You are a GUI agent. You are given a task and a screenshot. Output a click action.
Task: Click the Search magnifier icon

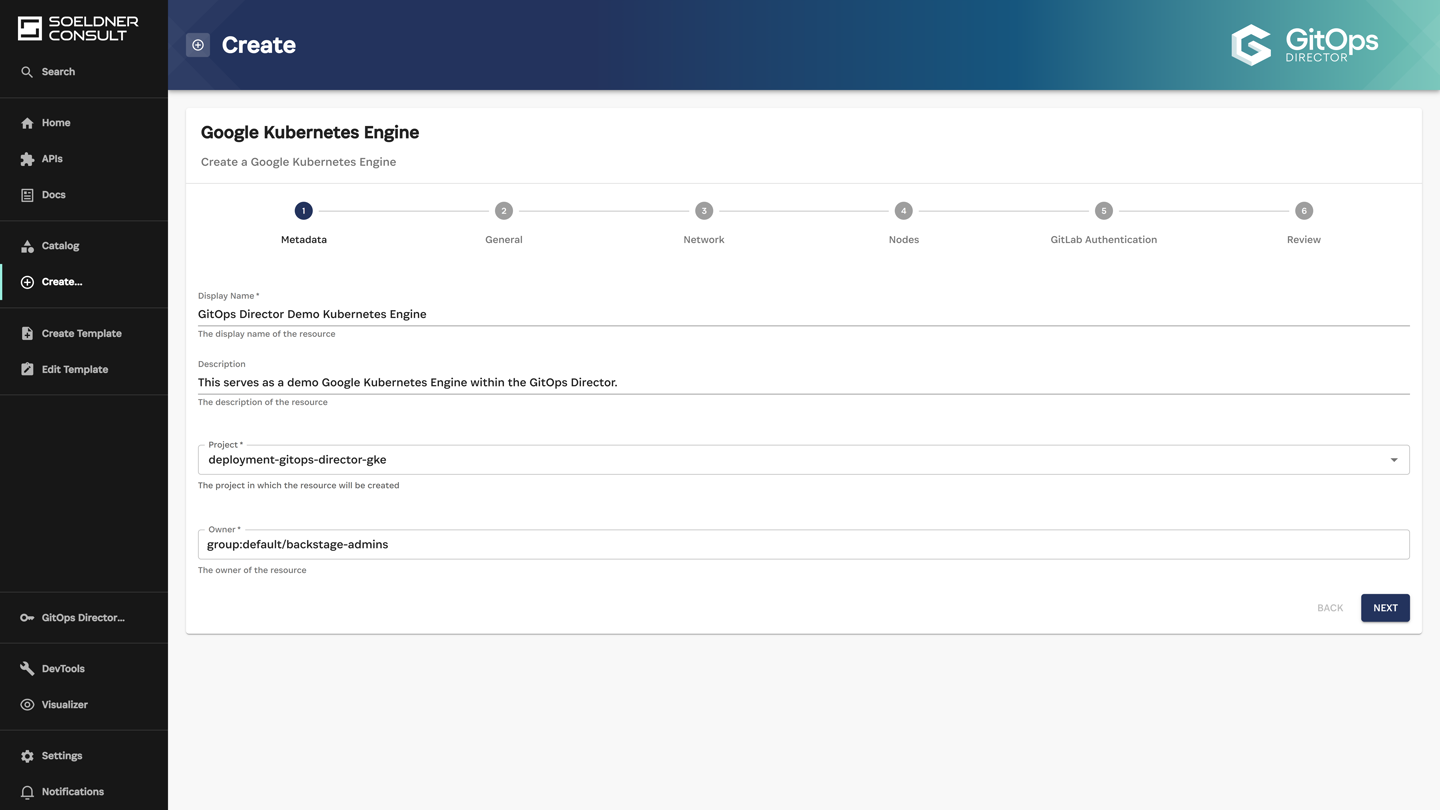[27, 72]
